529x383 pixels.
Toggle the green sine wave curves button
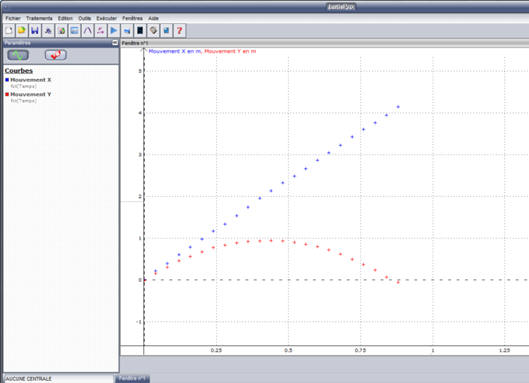click(x=18, y=55)
